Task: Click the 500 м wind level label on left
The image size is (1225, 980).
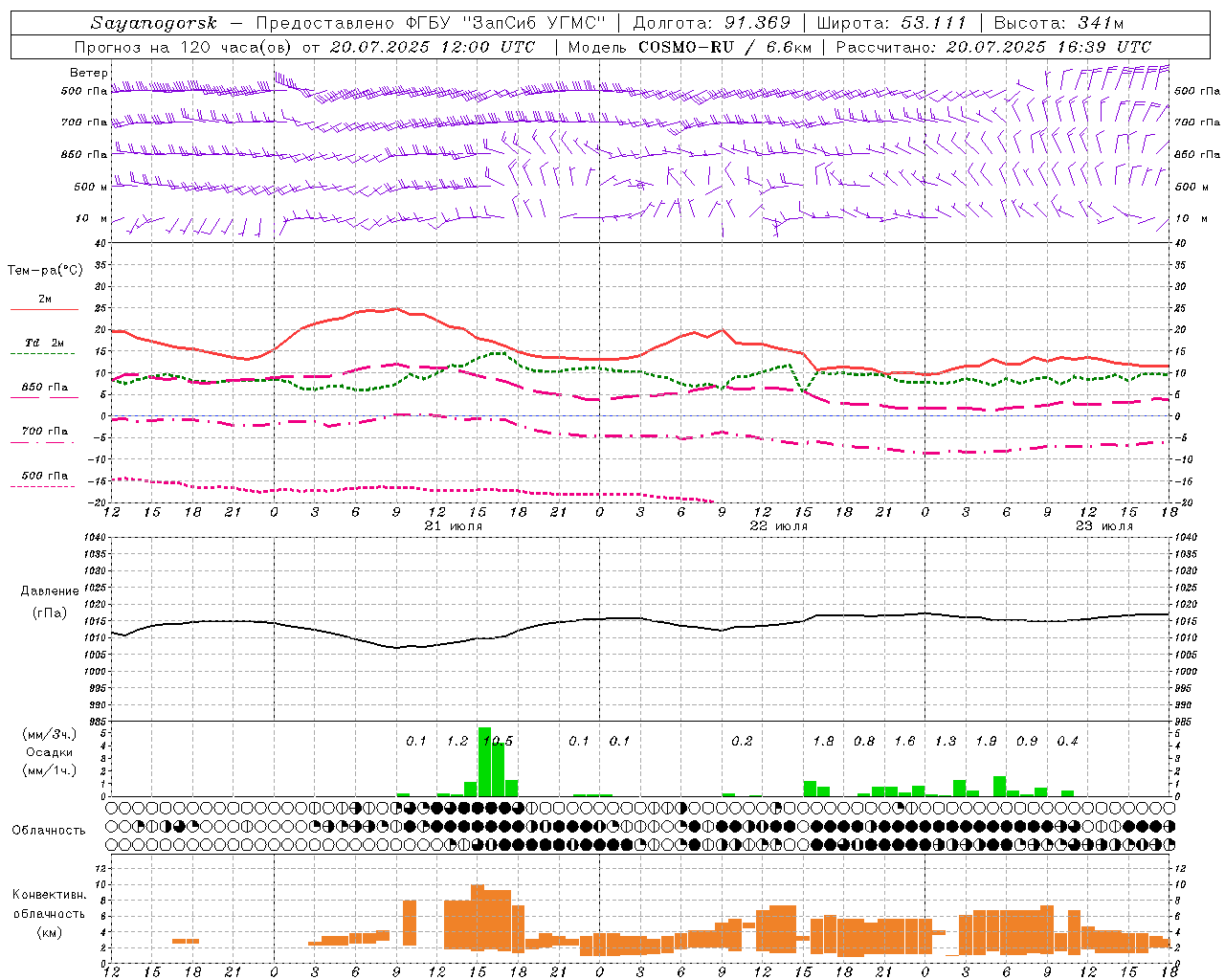Action: click(x=91, y=187)
